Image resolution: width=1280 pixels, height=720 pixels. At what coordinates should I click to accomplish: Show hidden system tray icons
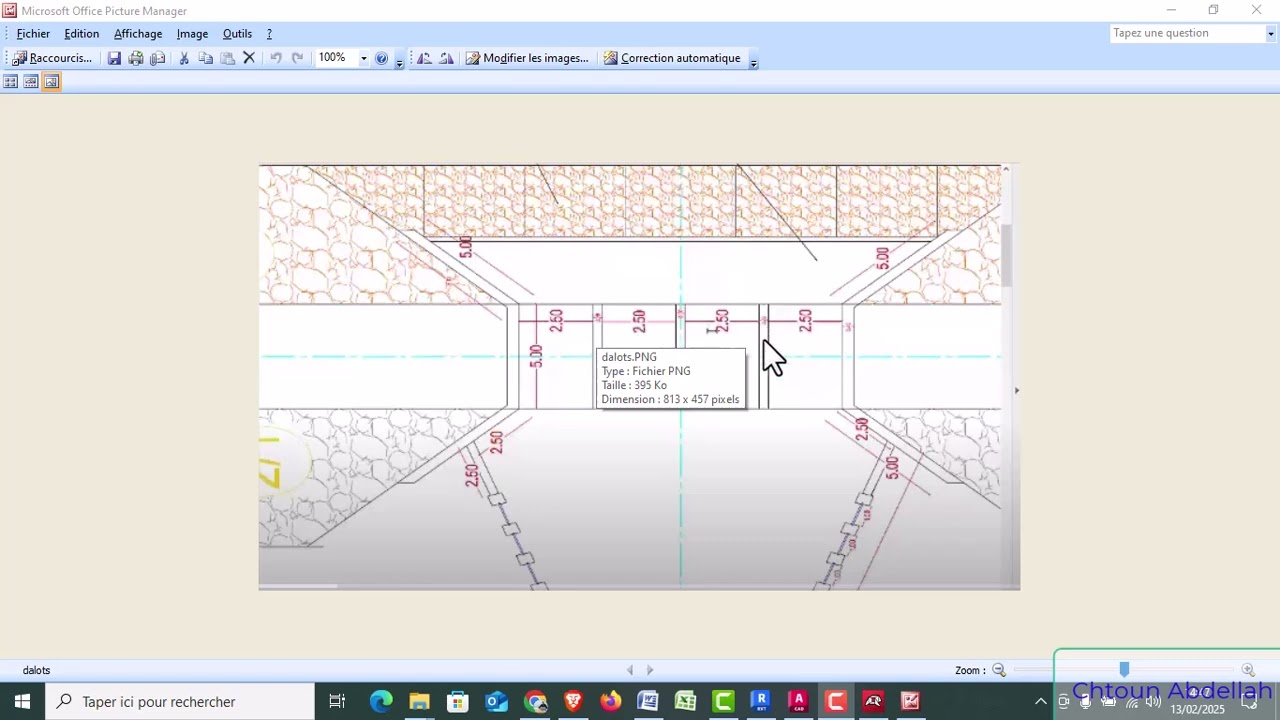point(1041,702)
